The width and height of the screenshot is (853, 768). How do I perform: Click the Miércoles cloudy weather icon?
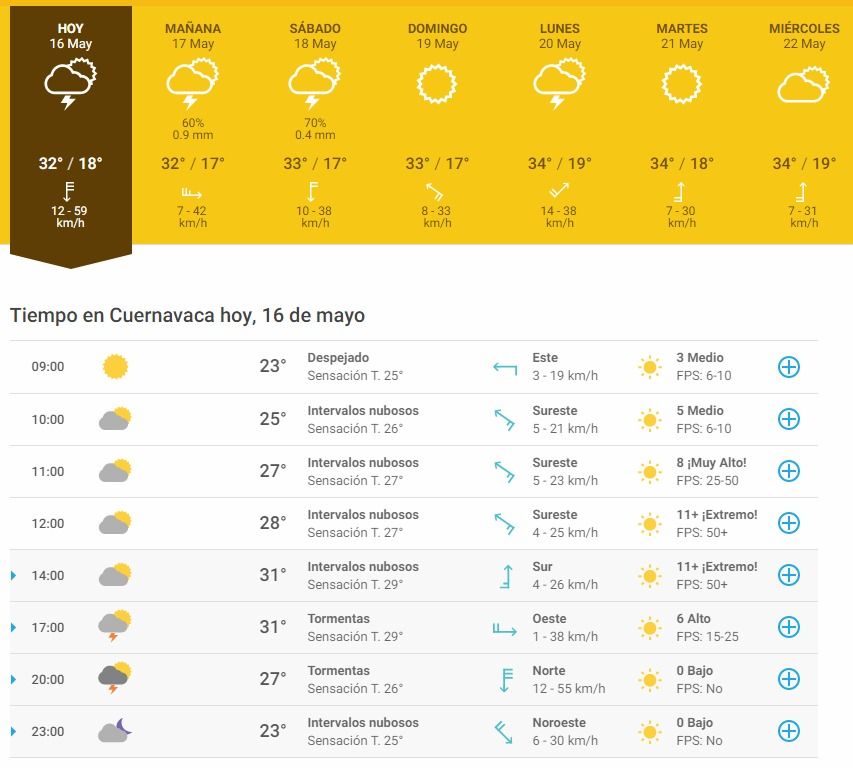pos(803,85)
